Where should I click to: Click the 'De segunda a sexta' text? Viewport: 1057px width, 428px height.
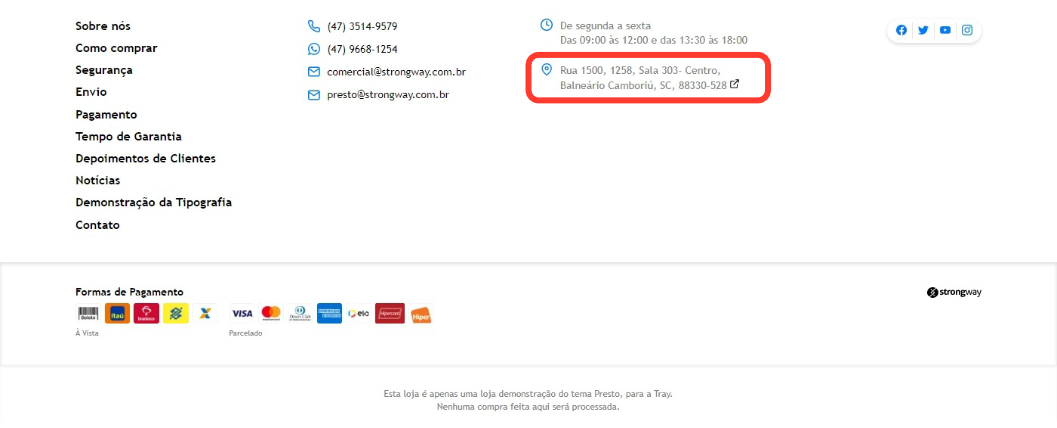605,26
